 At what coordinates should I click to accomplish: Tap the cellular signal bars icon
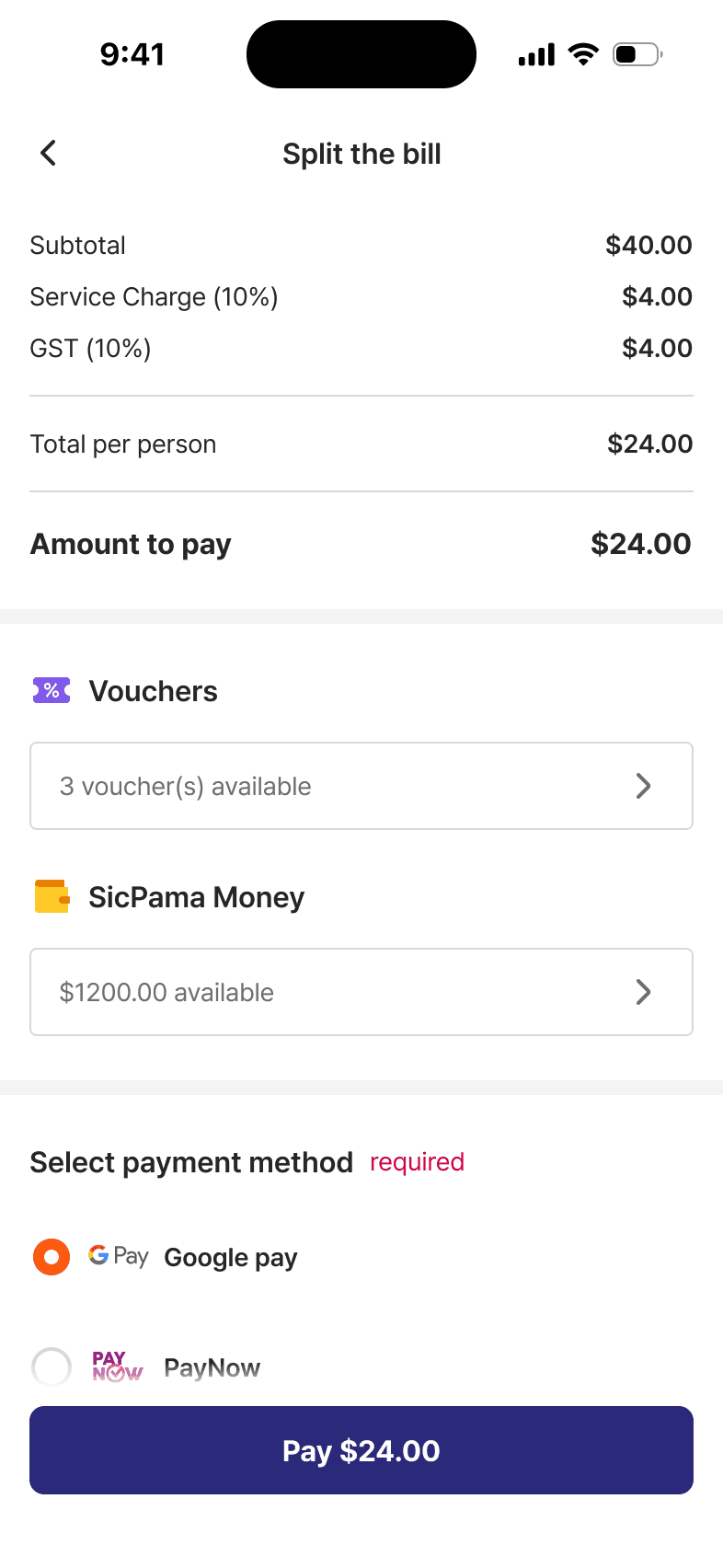click(536, 54)
